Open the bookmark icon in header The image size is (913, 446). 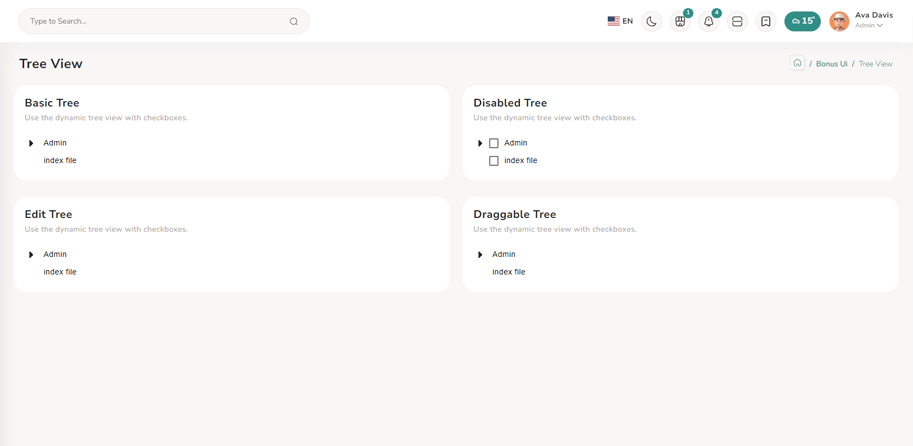pyautogui.click(x=765, y=21)
